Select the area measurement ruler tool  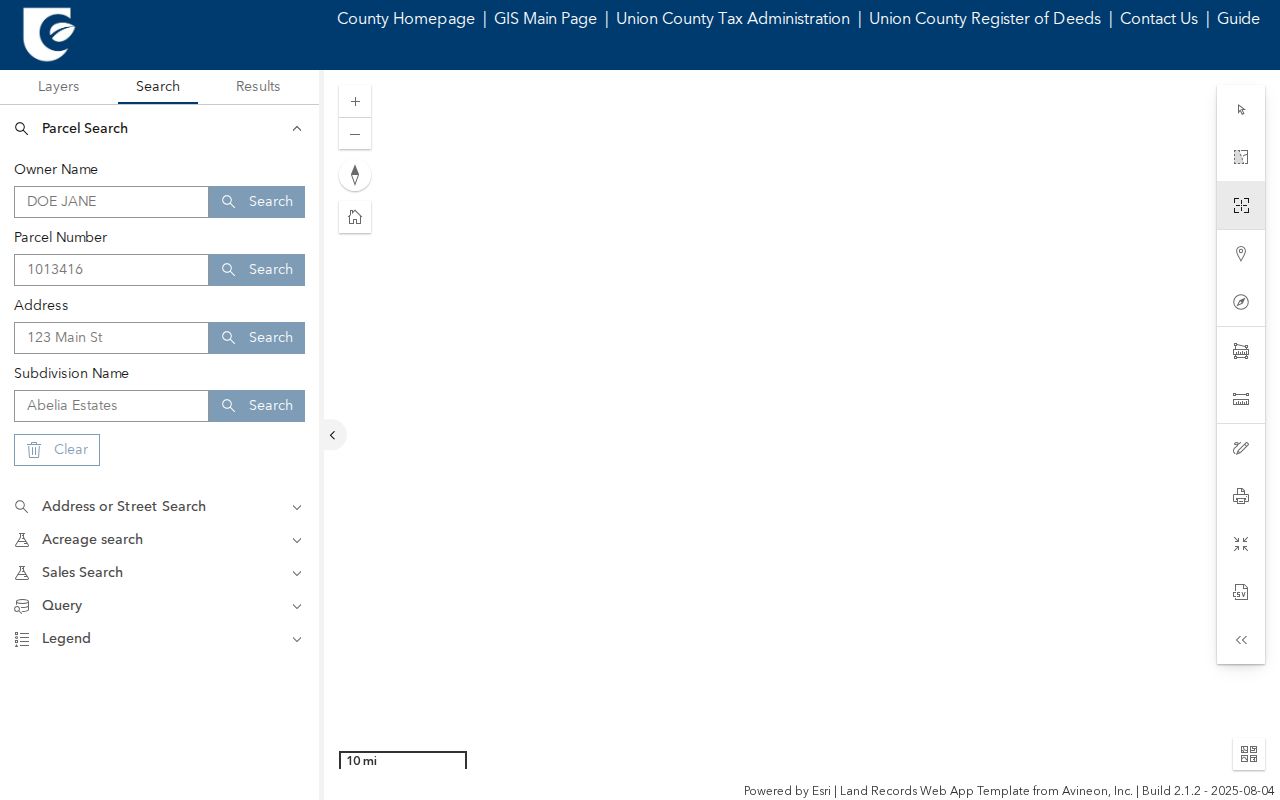[x=1241, y=351]
